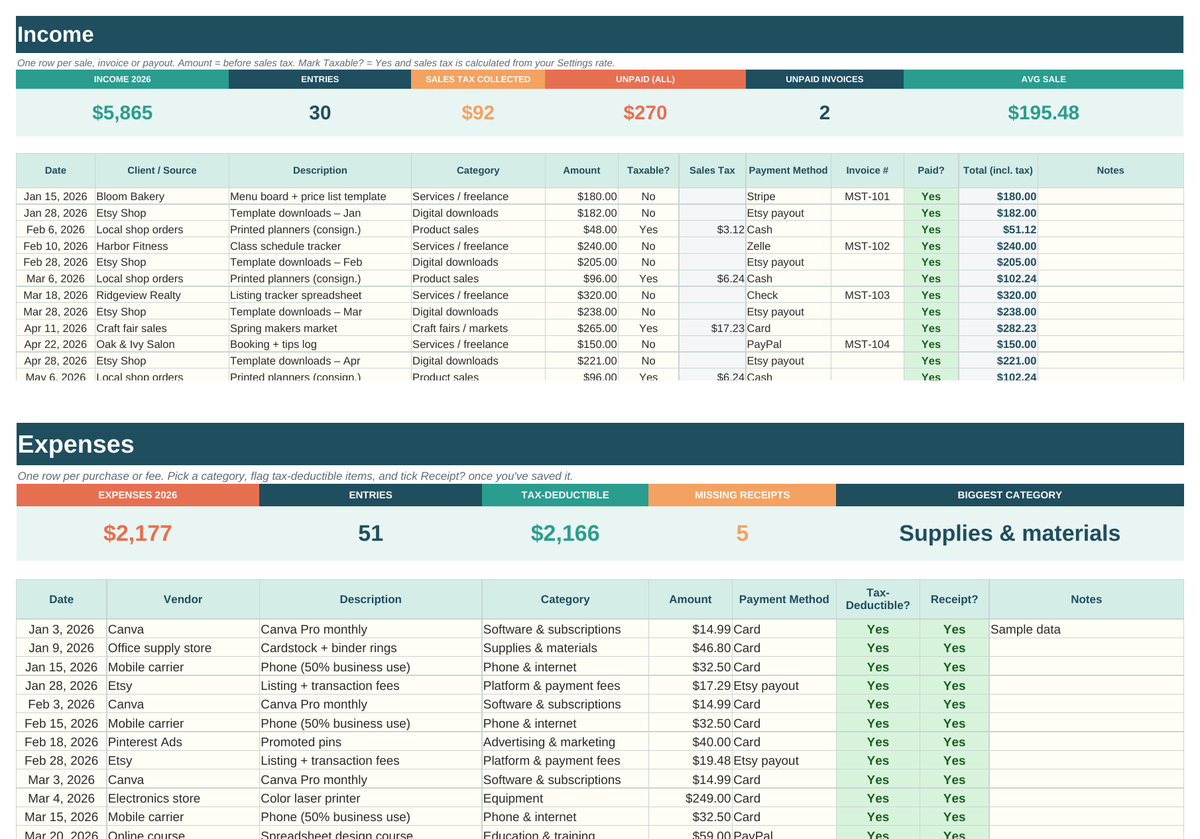Click the Class schedule tracker description
This screenshot has height=839, width=1200.
point(320,246)
